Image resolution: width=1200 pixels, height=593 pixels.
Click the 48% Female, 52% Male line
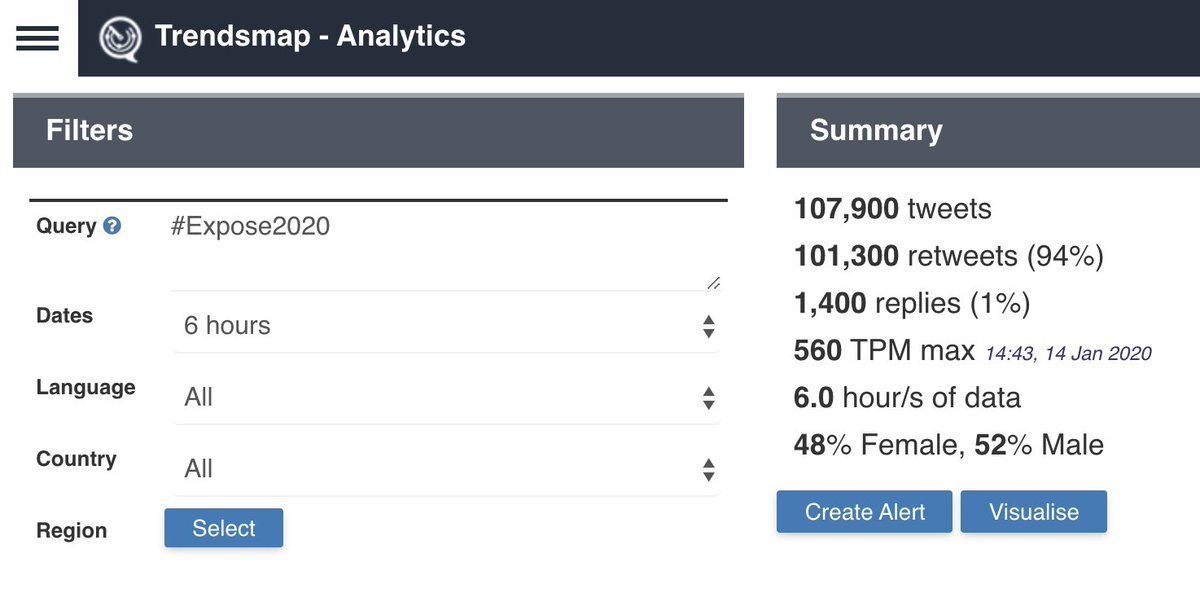click(949, 445)
